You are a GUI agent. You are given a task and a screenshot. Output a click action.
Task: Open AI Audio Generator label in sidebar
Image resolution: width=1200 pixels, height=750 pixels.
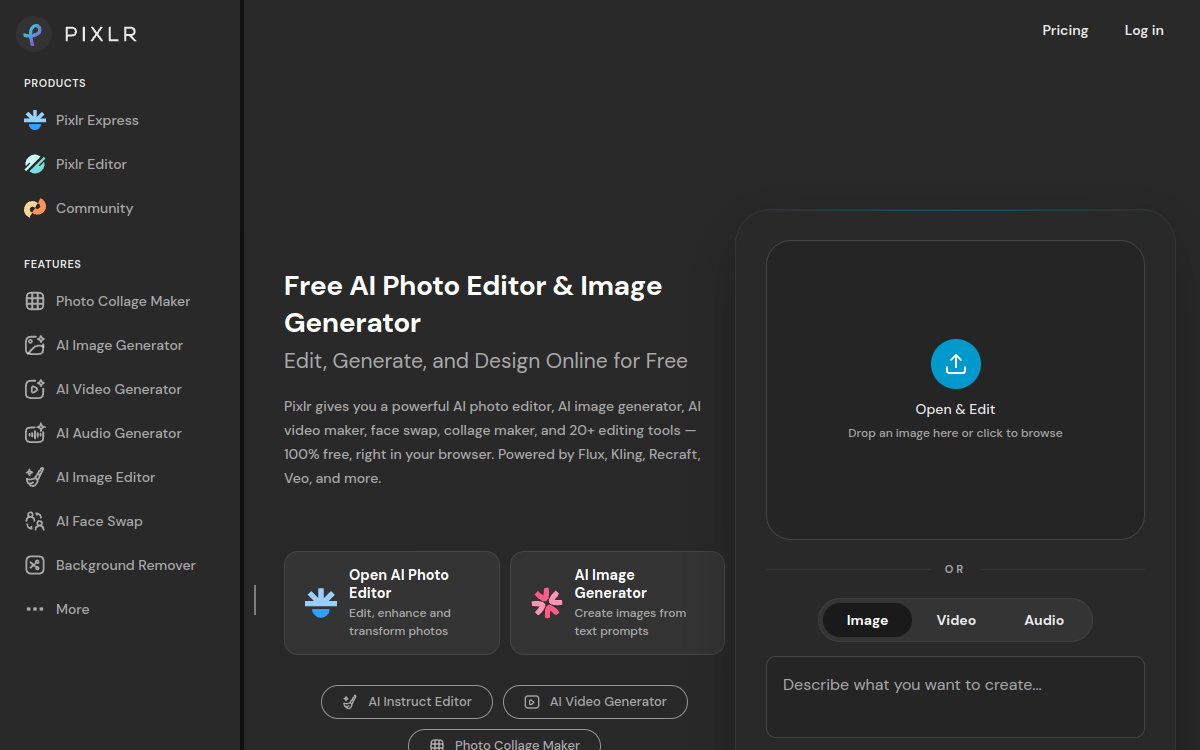(119, 433)
